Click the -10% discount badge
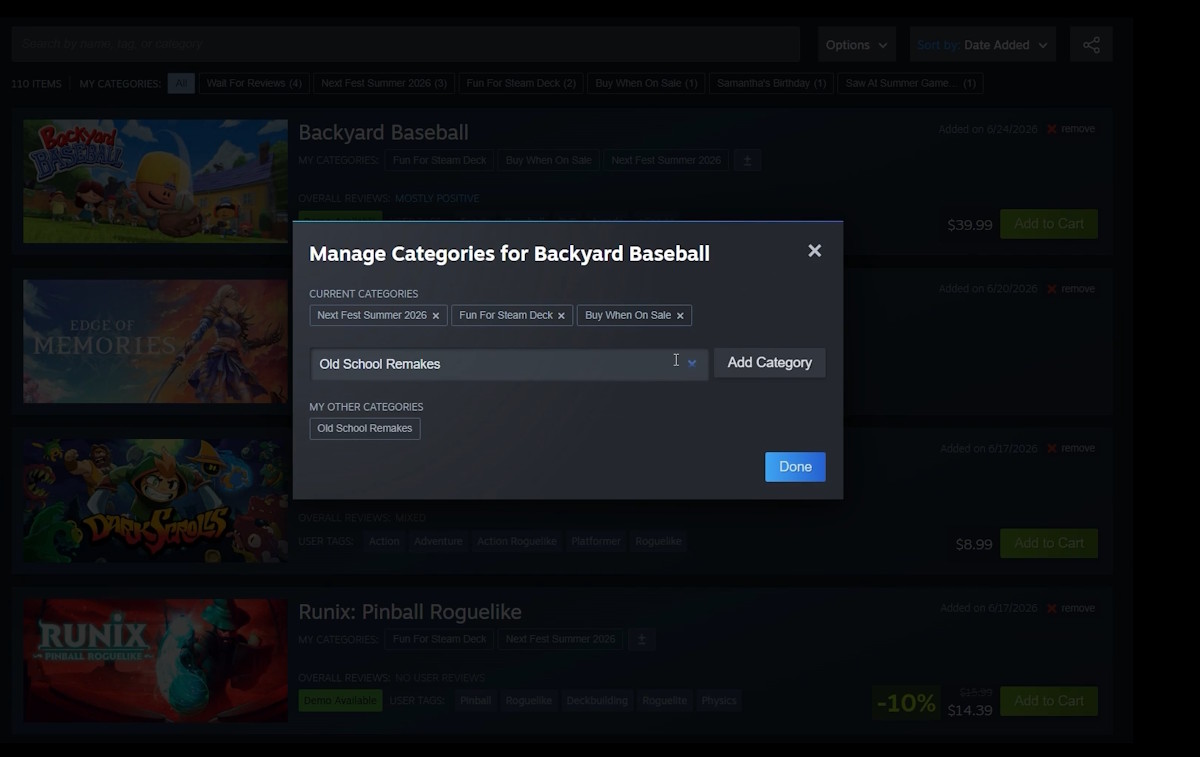Viewport: 1200px width, 757px height. click(x=906, y=702)
